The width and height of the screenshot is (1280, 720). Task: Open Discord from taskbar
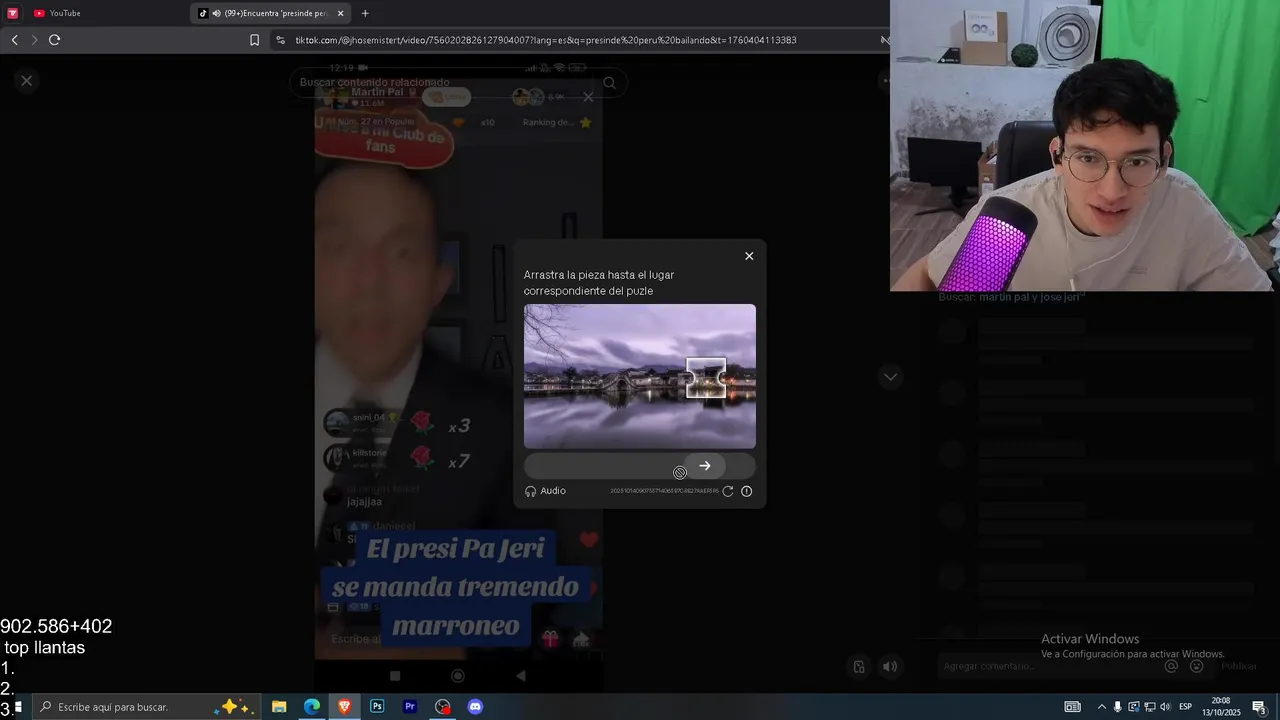(x=476, y=707)
